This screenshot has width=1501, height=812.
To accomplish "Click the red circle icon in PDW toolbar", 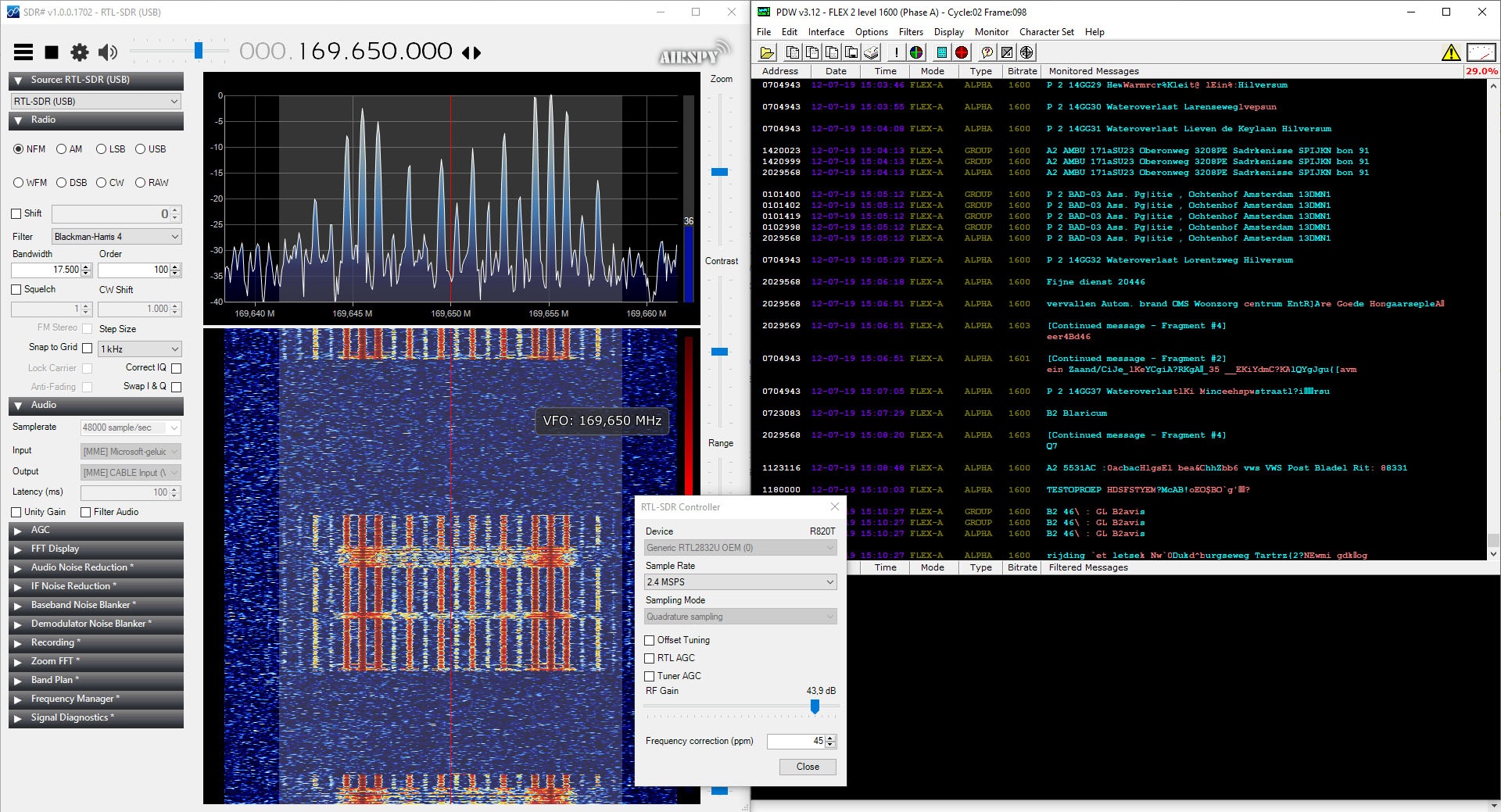I will click(x=962, y=52).
